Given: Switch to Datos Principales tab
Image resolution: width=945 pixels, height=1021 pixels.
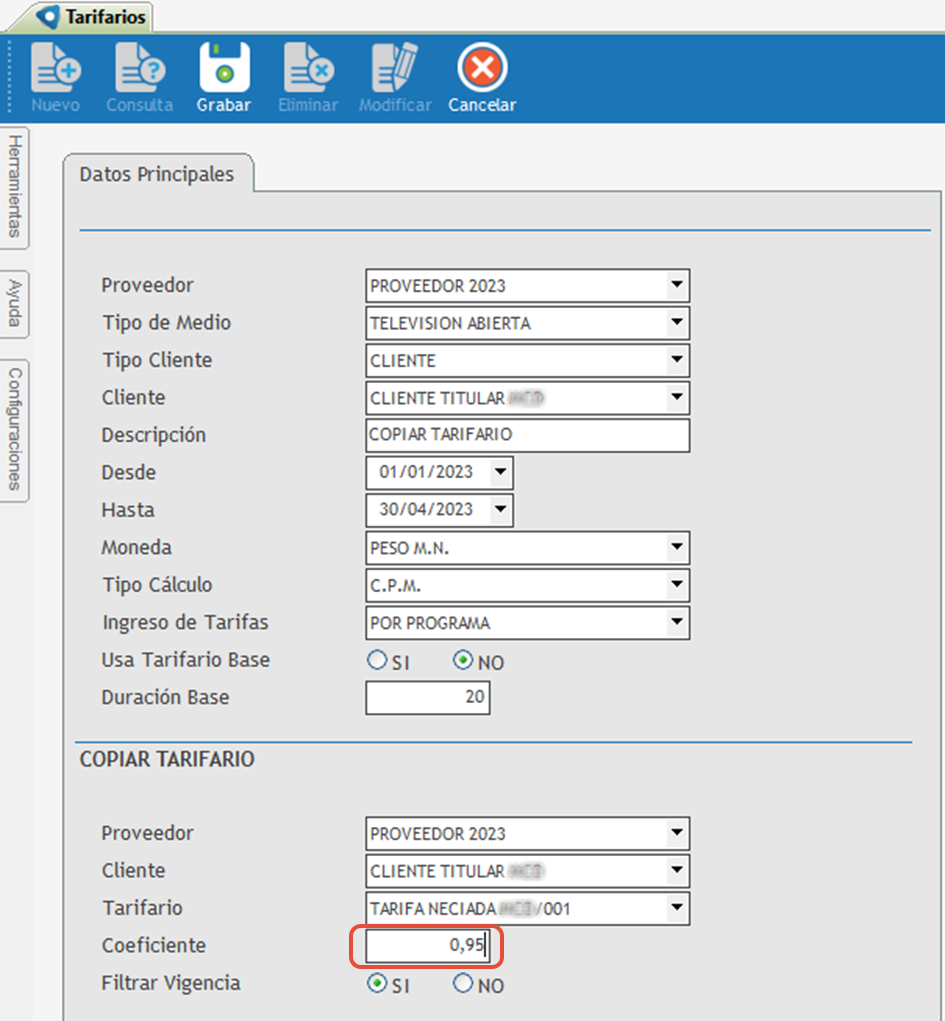Looking at the screenshot, I should (x=157, y=174).
